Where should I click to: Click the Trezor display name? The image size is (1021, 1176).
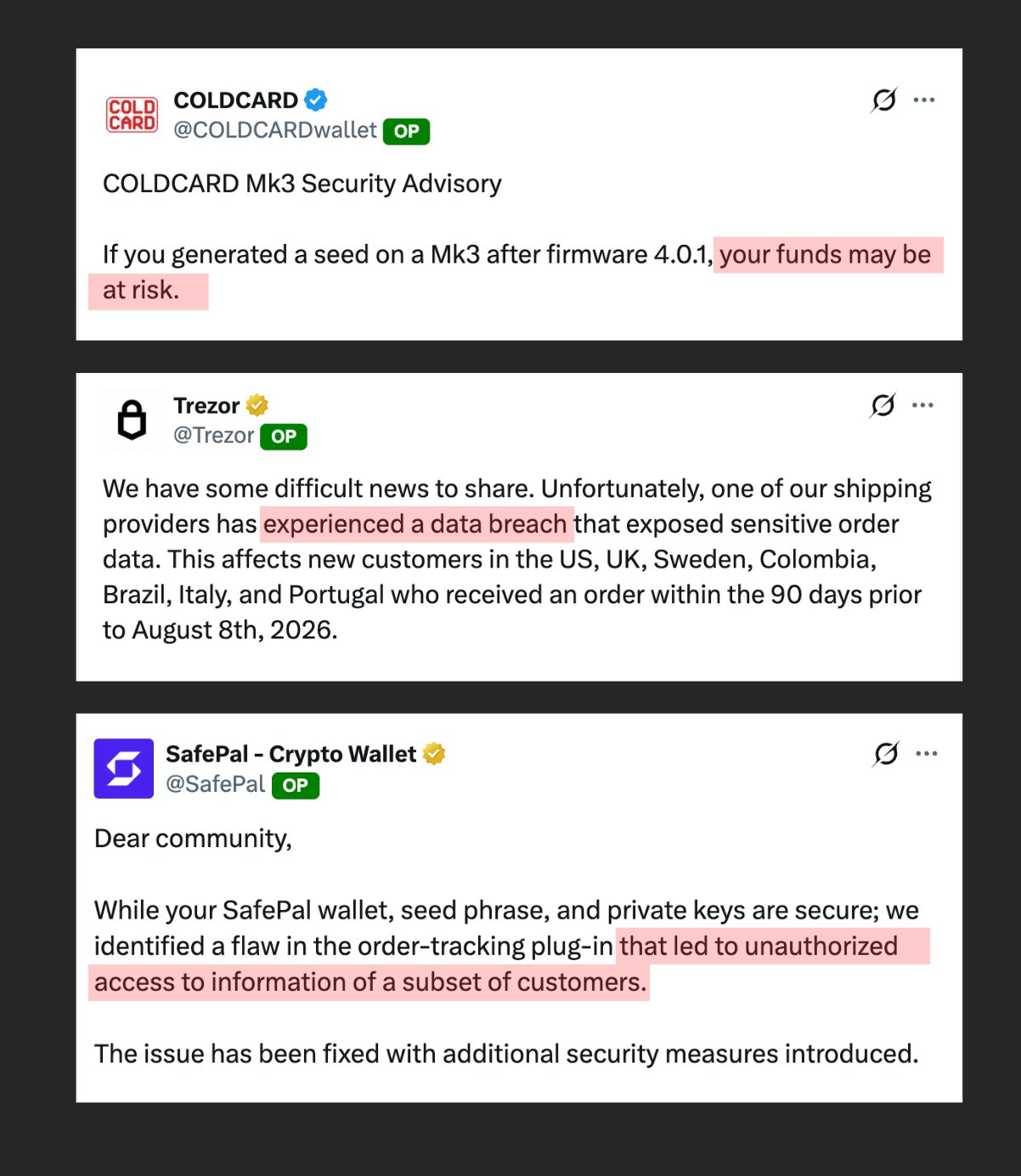(206, 405)
